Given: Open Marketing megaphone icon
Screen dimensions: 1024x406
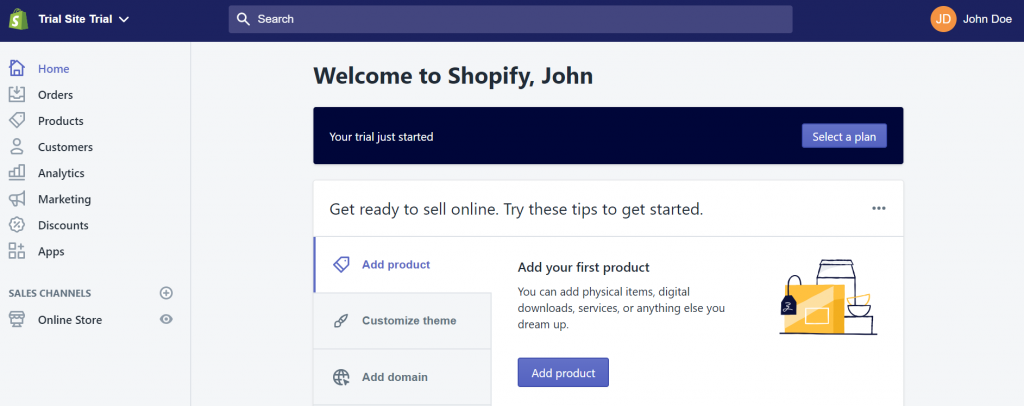Looking at the screenshot, I should 16,199.
